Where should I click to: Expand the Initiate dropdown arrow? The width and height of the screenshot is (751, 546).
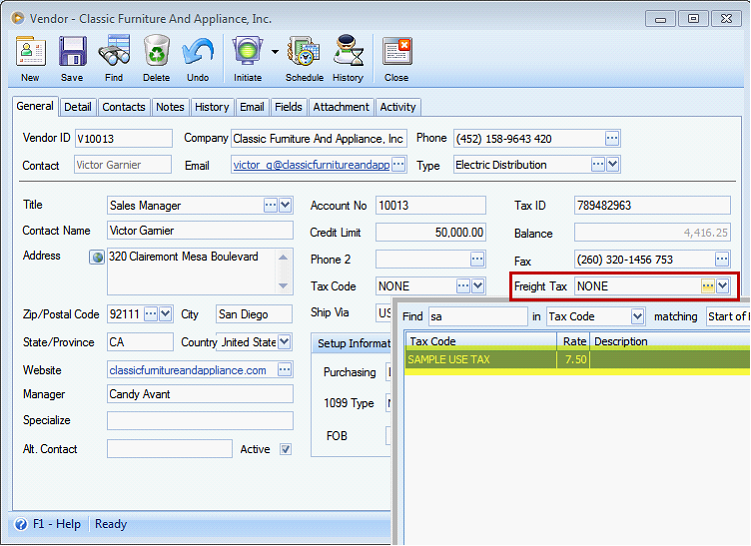click(x=275, y=52)
